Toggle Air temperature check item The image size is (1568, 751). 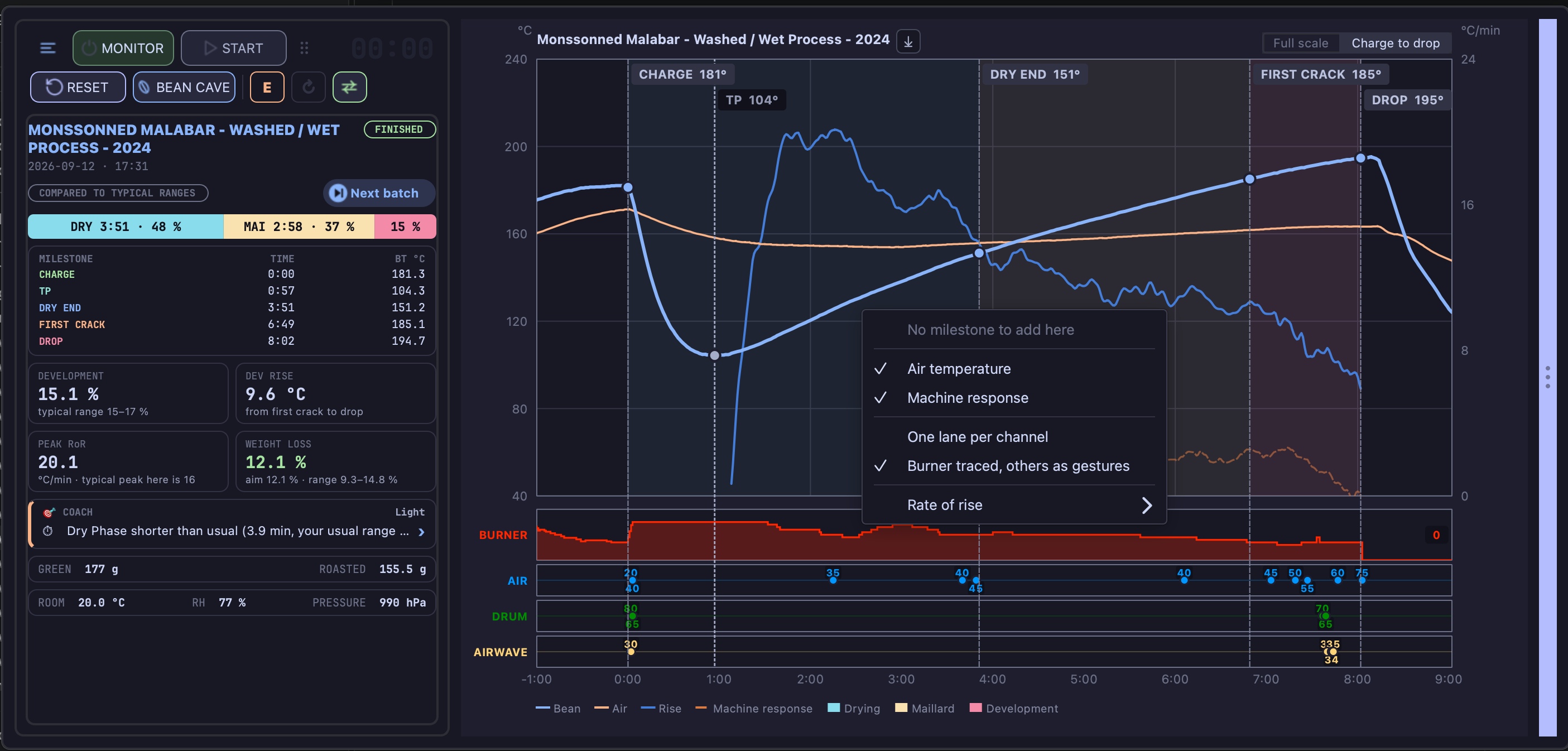click(x=1014, y=369)
